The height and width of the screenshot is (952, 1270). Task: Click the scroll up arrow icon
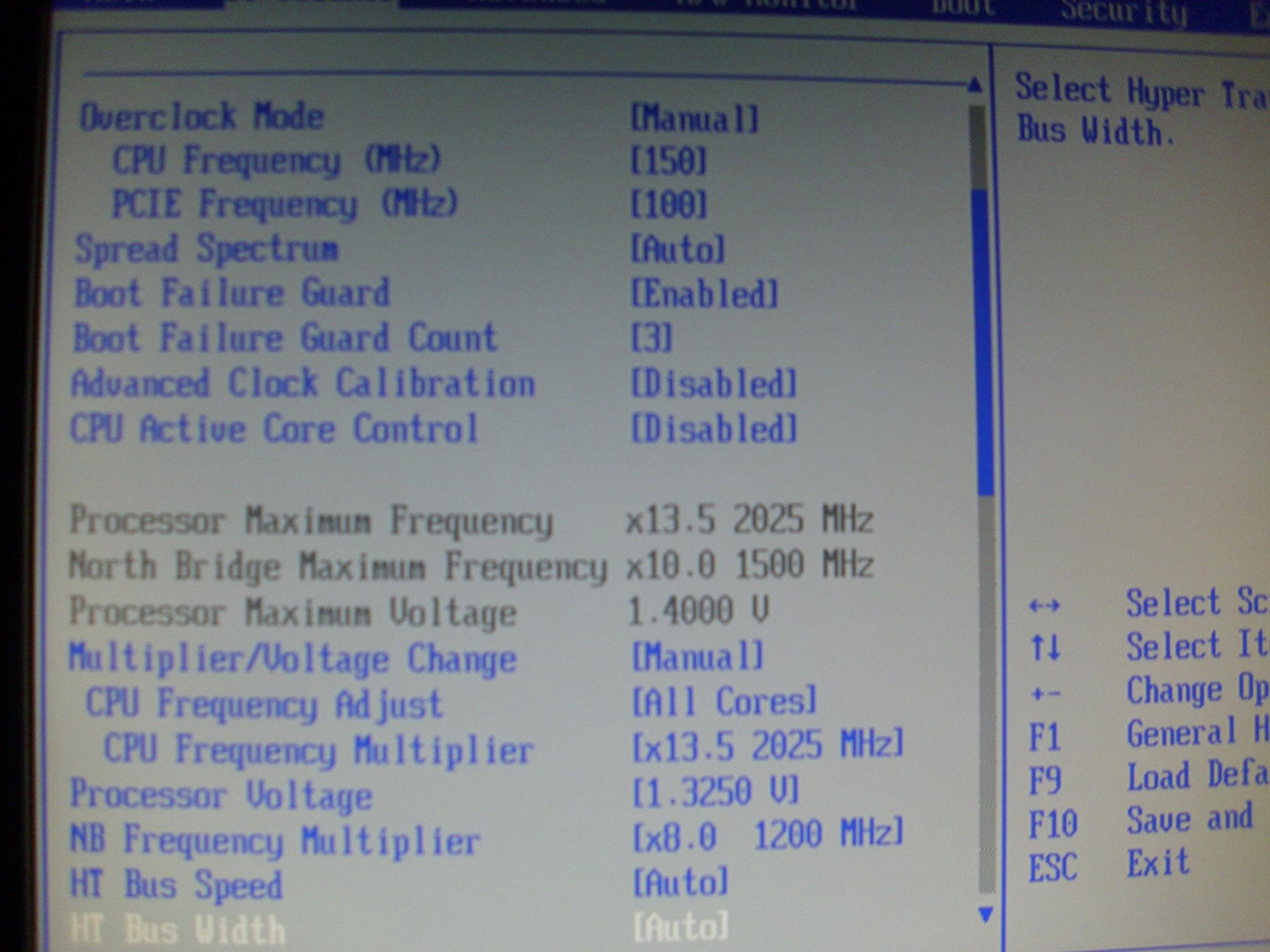[x=974, y=86]
